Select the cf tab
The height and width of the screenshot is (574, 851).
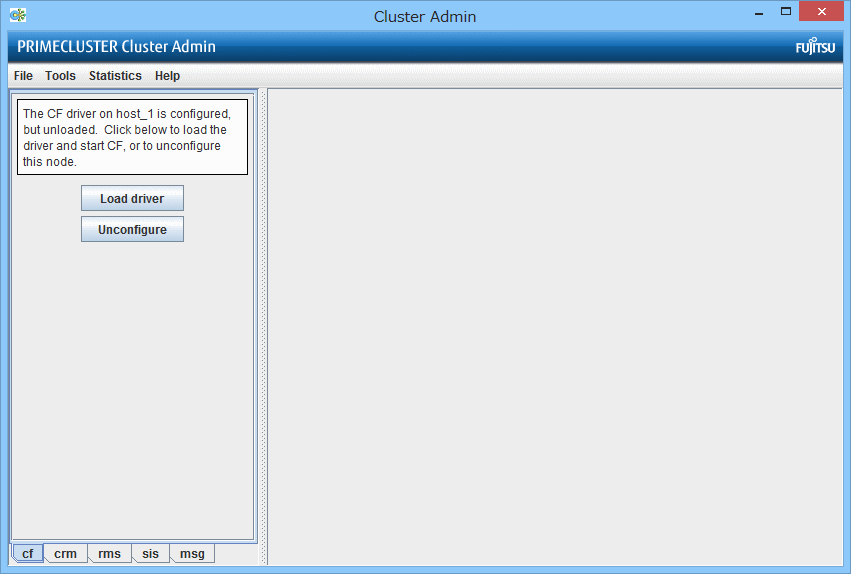tap(27, 553)
